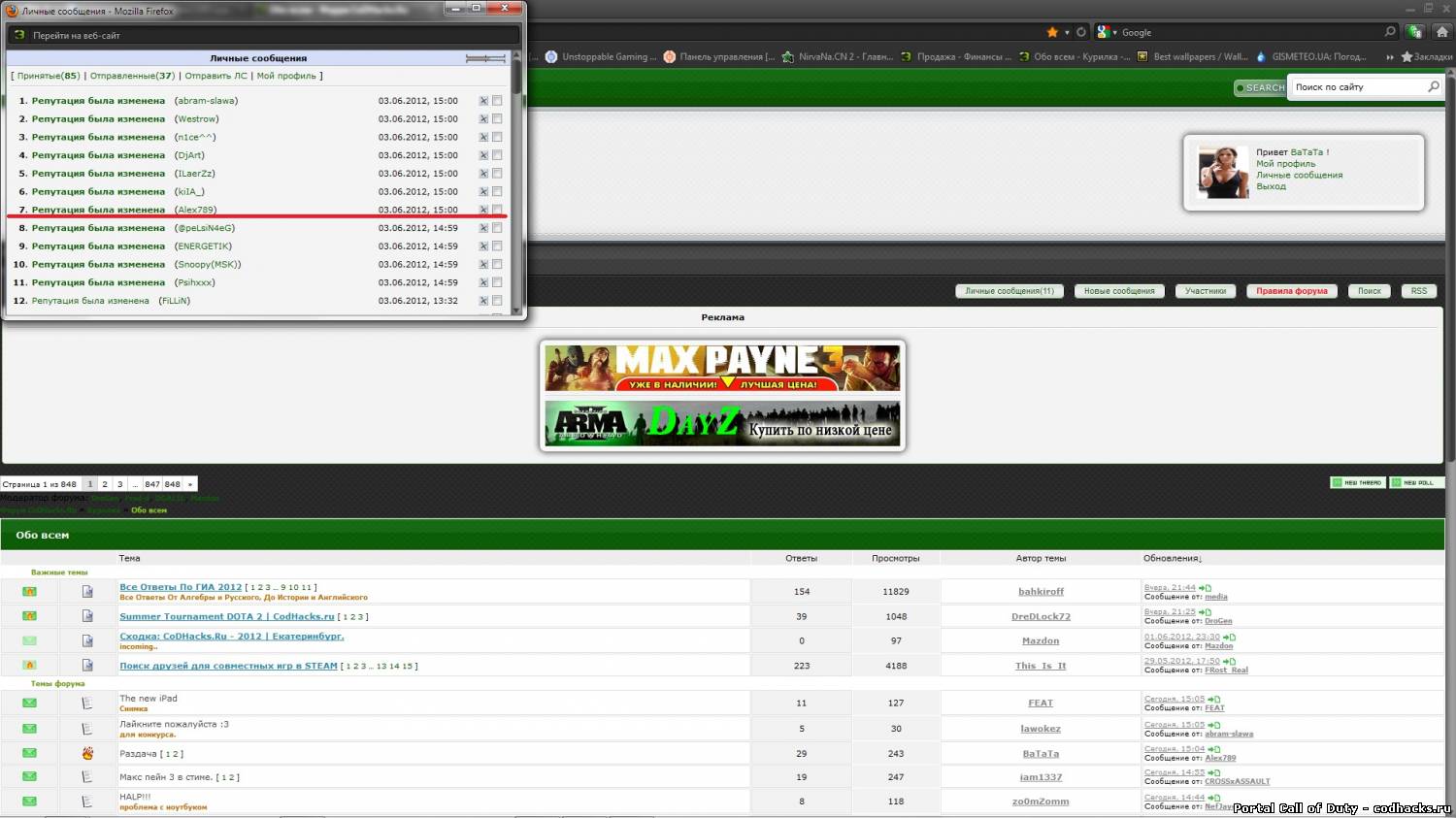This screenshot has height=818, width=1456.
Task: Click delete icon on DjArt message row
Action: pyautogui.click(x=483, y=155)
